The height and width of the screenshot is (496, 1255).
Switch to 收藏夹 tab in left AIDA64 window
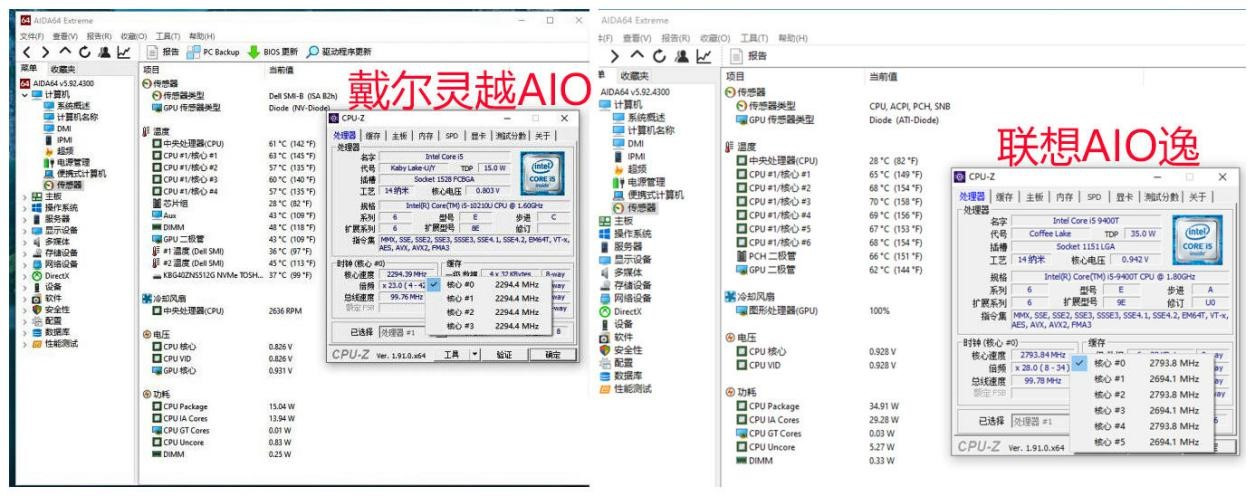pyautogui.click(x=63, y=70)
